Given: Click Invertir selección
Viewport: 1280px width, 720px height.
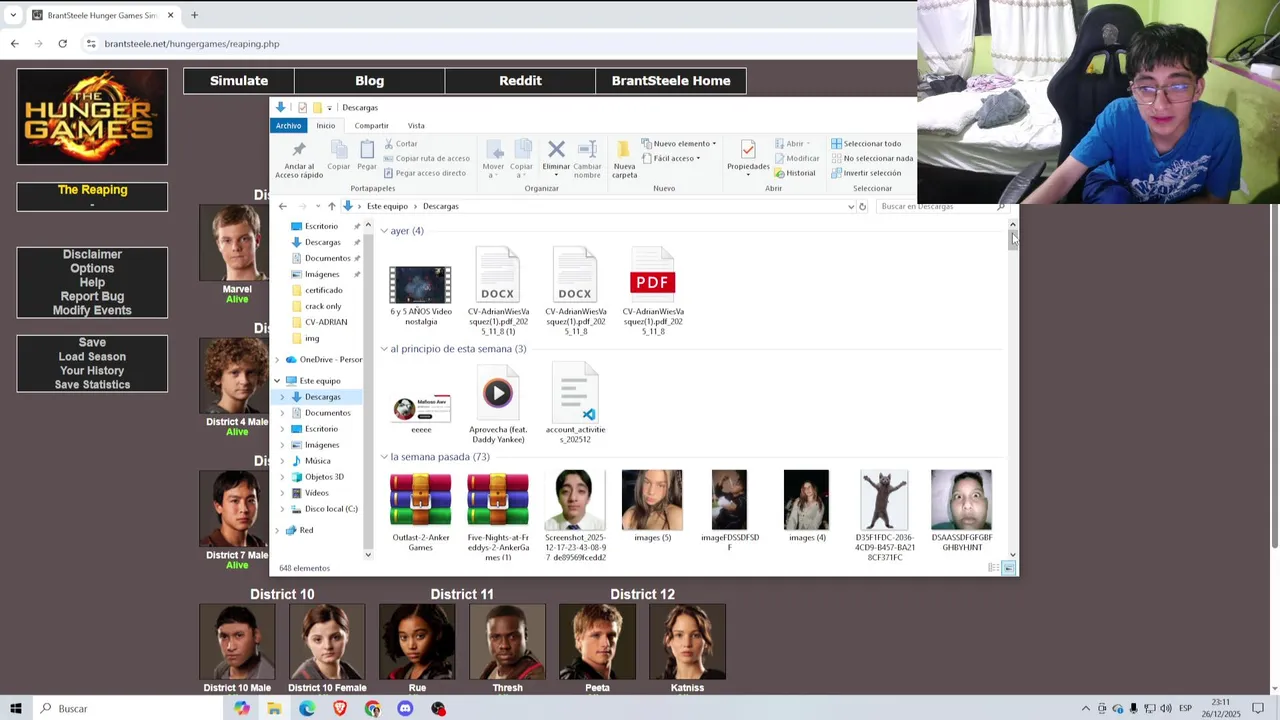Looking at the screenshot, I should pos(865,173).
